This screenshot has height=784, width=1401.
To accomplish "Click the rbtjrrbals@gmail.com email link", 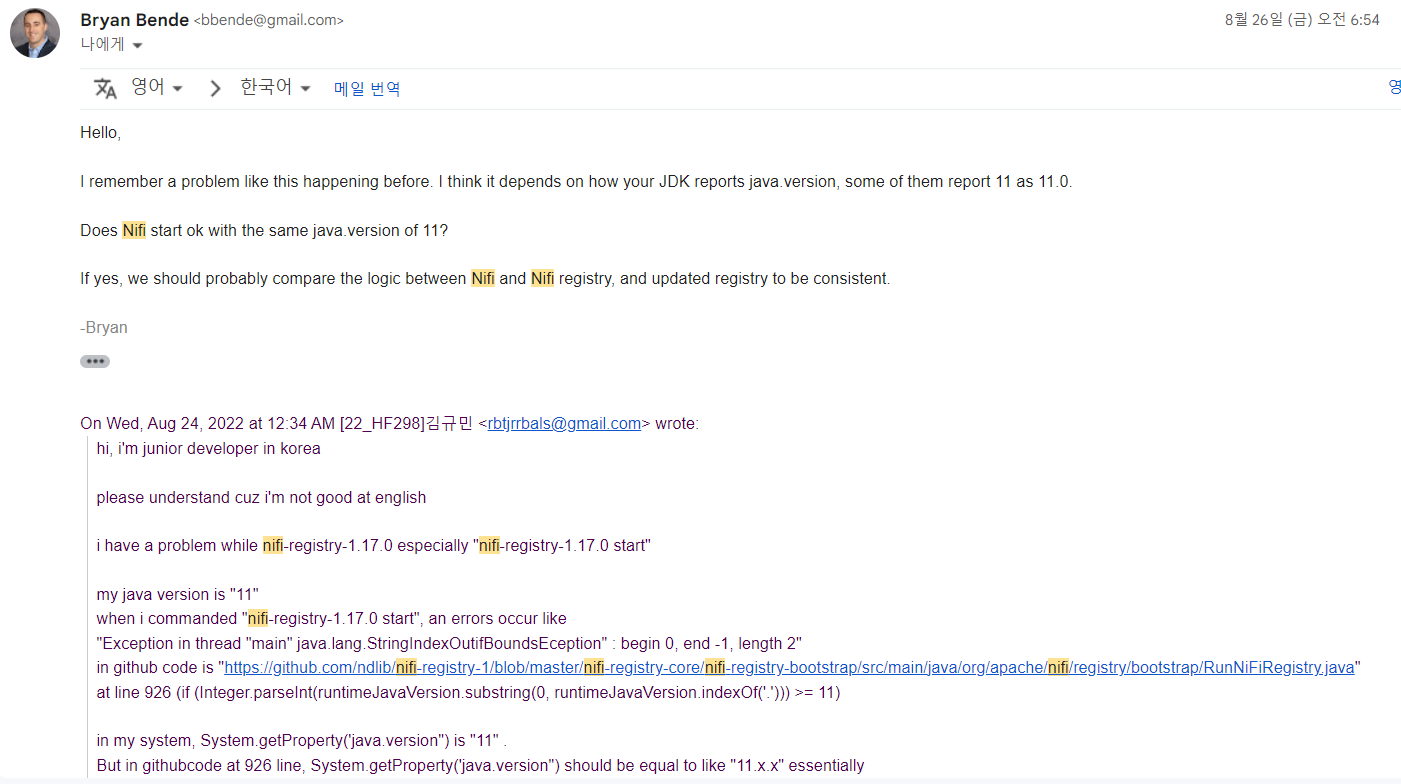I will point(564,424).
